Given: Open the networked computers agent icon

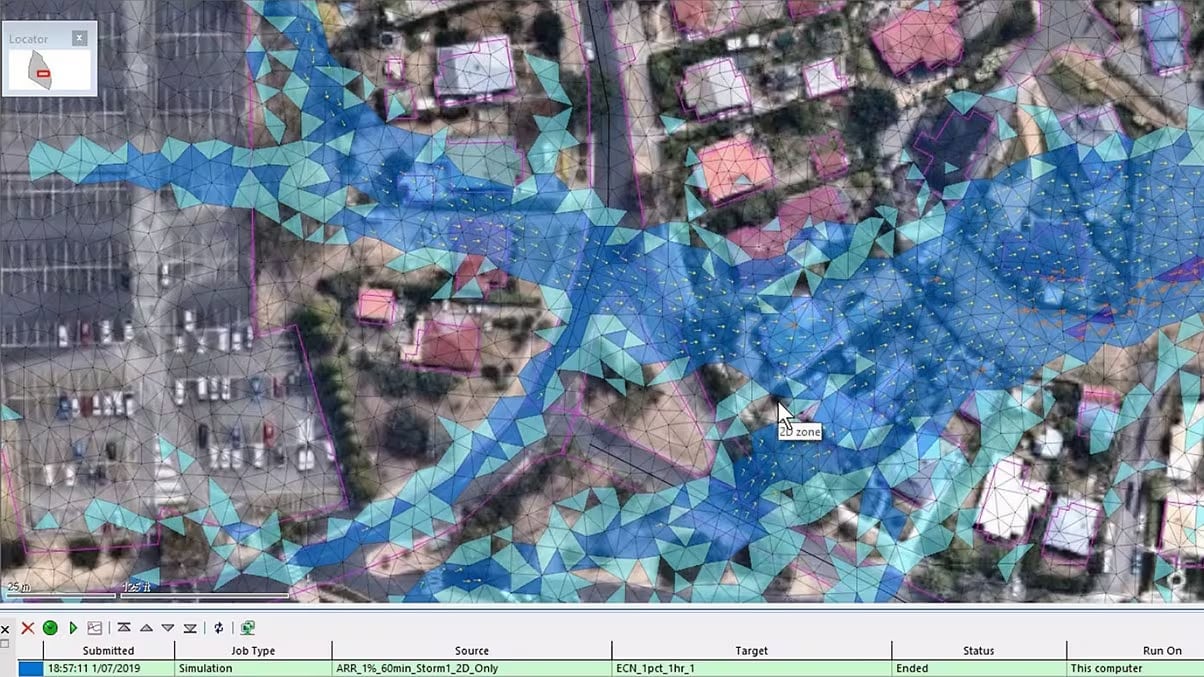Looking at the screenshot, I should (247, 628).
